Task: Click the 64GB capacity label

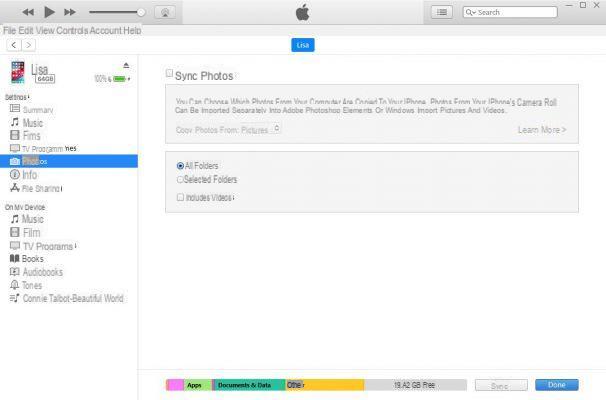Action: [45, 79]
